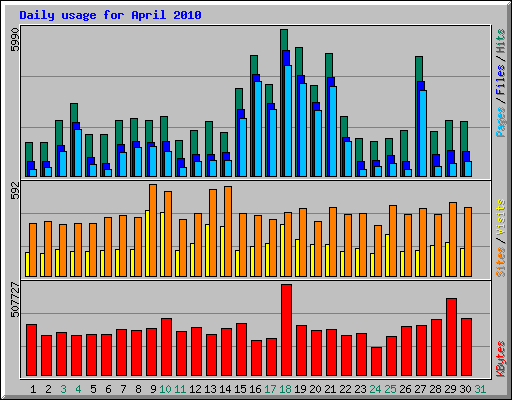The height and width of the screenshot is (400, 512).
Task: Click day label 30 on the x-axis
Action: click(x=465, y=389)
